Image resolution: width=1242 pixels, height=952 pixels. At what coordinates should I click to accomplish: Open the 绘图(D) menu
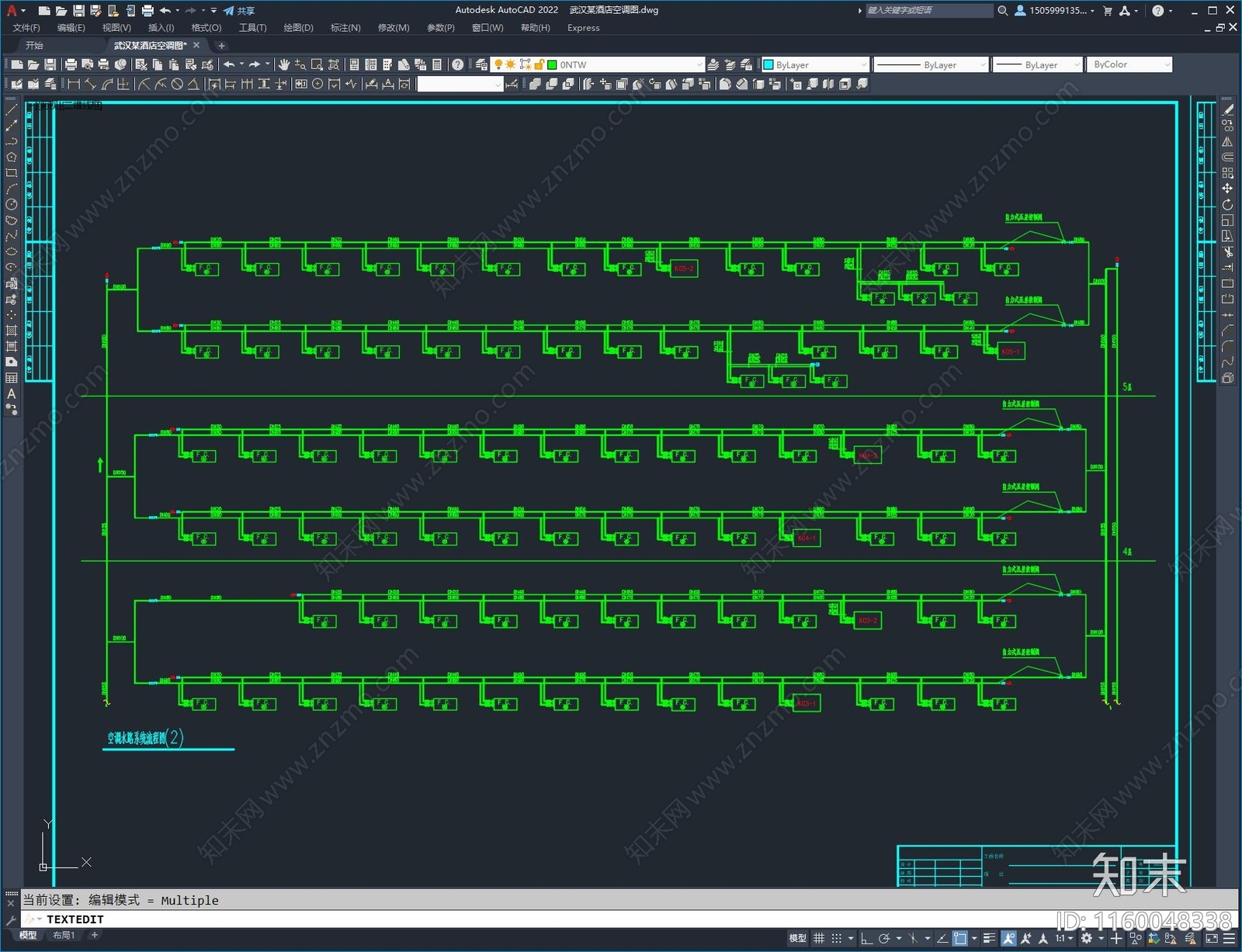tap(298, 28)
